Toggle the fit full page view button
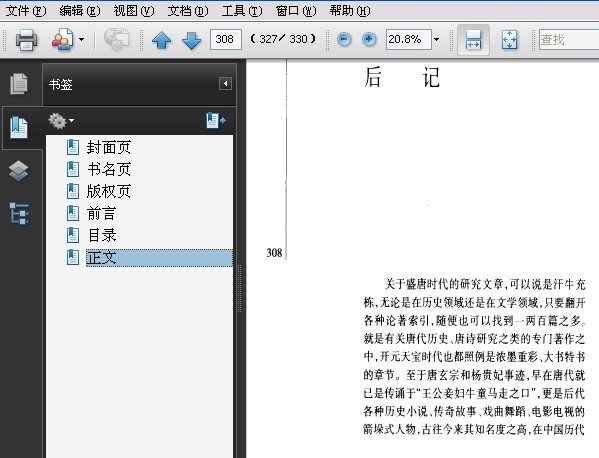This screenshot has width=599, height=458. click(509, 40)
